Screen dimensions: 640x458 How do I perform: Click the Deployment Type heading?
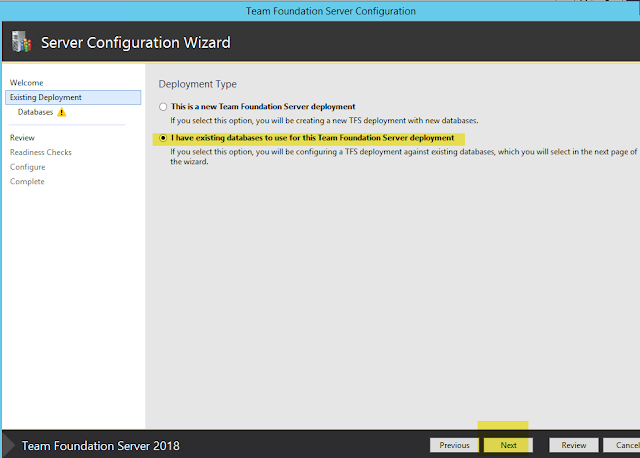click(198, 84)
